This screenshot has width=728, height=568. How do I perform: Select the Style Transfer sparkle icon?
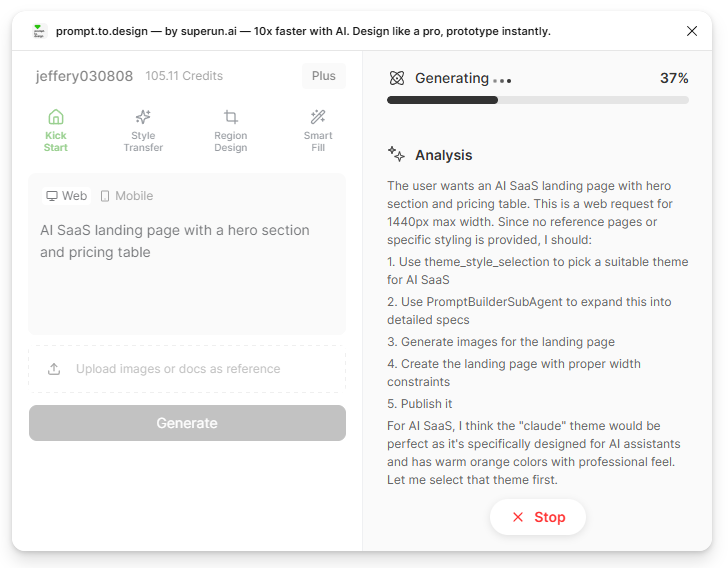click(143, 117)
